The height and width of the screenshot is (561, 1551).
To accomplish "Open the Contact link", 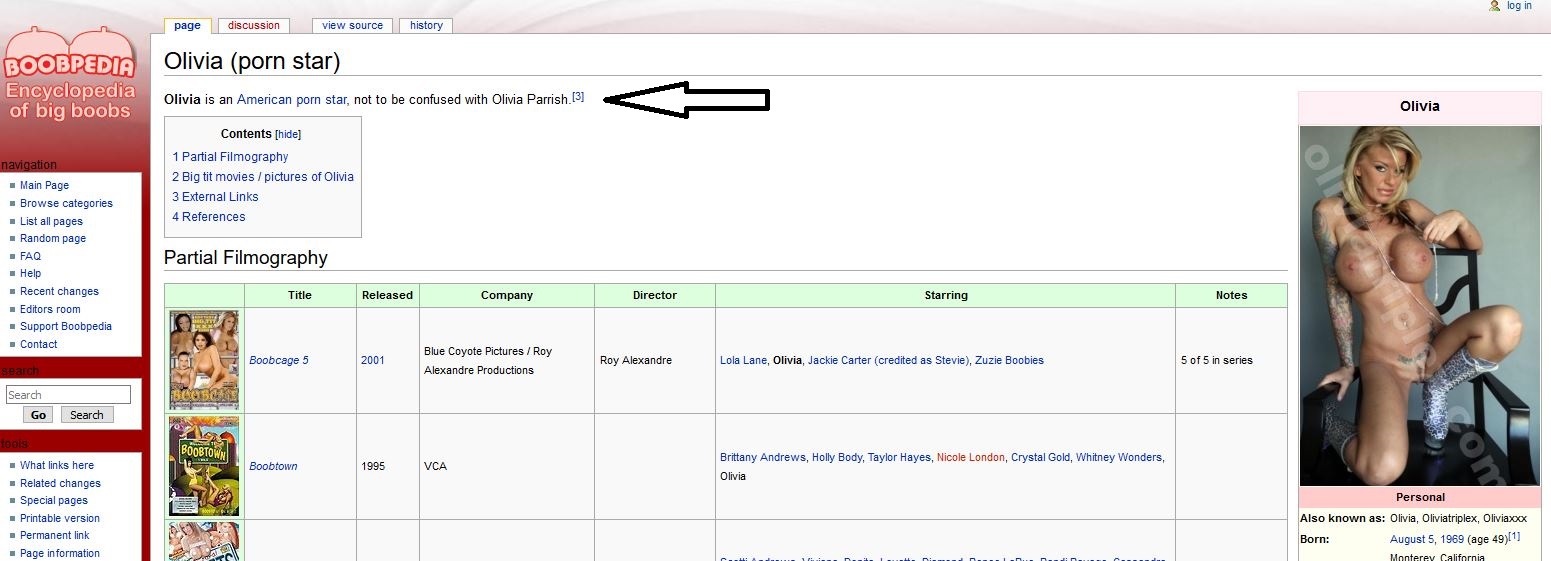I will pyautogui.click(x=39, y=344).
